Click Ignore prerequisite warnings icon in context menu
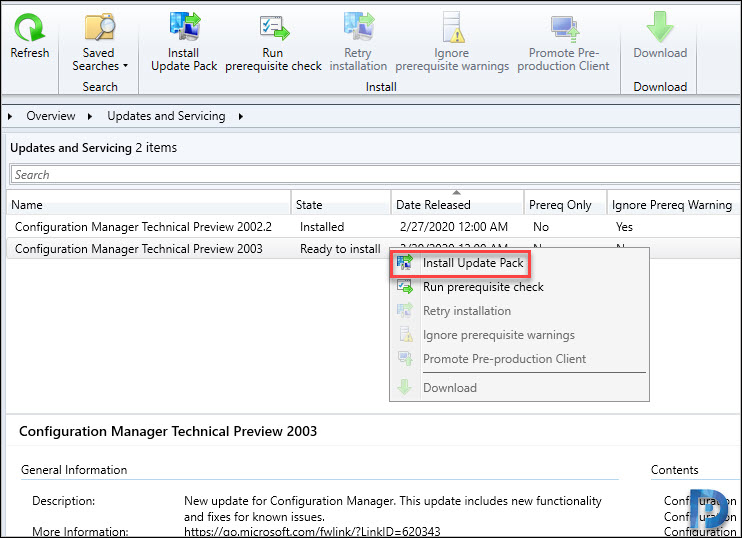 406,335
